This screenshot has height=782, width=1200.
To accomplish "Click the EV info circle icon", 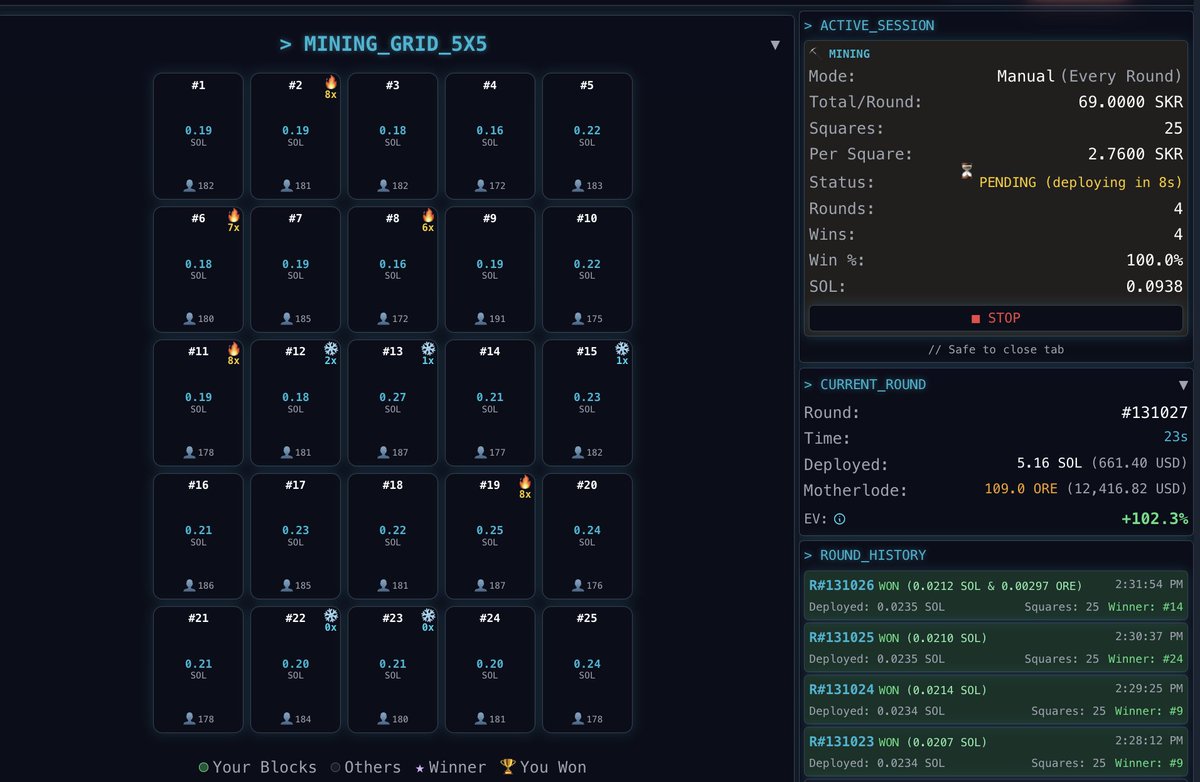I will (x=839, y=519).
